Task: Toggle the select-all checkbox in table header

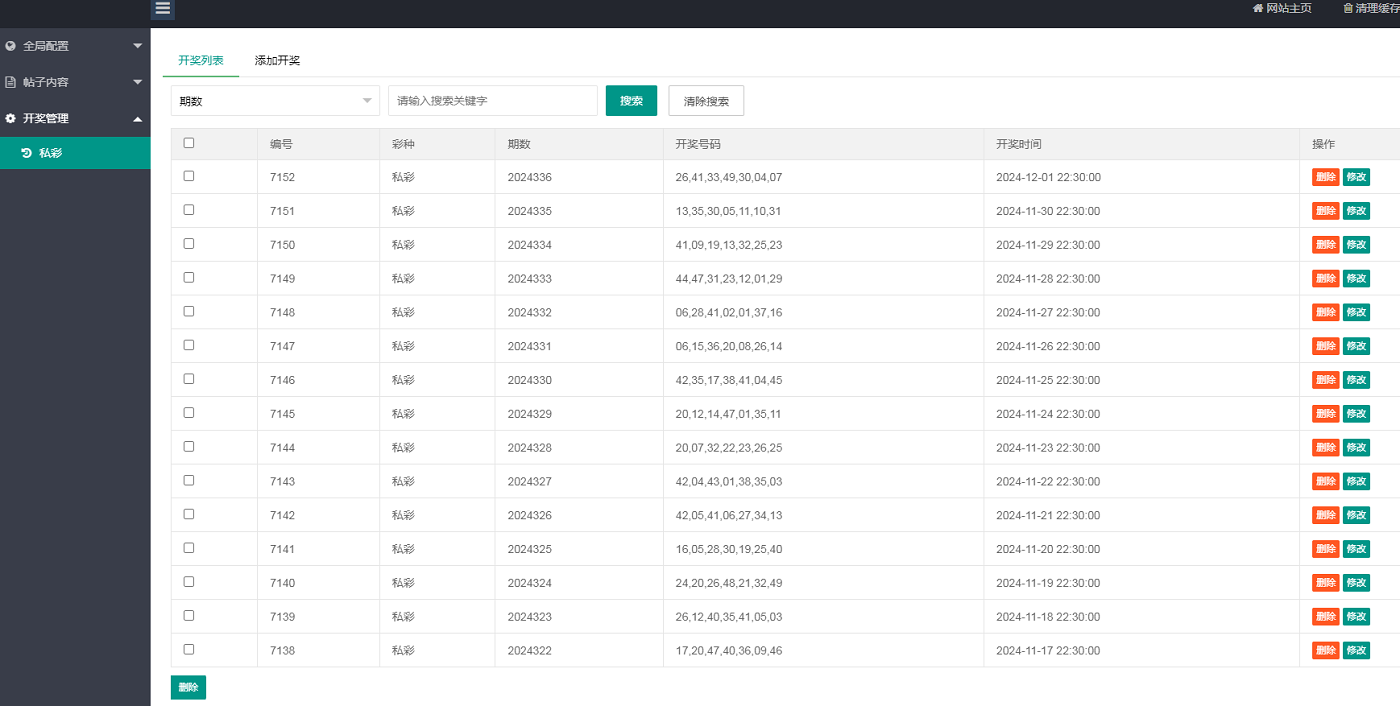Action: tap(189, 143)
